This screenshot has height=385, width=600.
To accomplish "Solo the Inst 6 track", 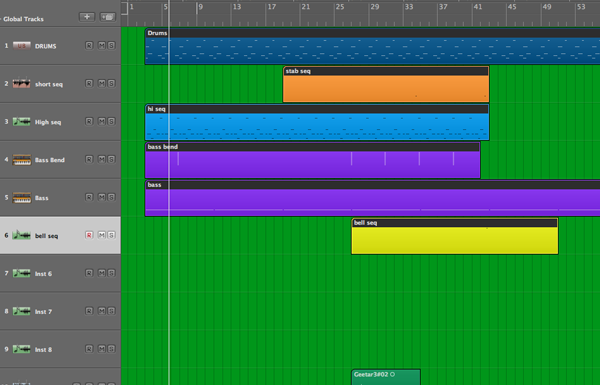I will click(x=111, y=273).
